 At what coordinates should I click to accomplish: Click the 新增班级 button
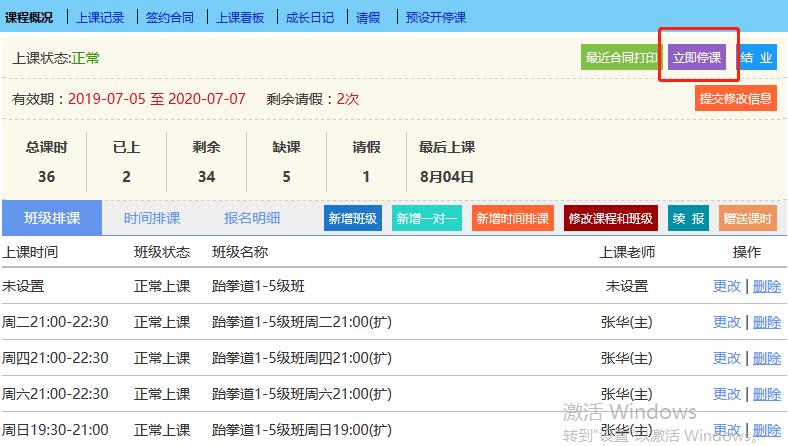[x=352, y=218]
